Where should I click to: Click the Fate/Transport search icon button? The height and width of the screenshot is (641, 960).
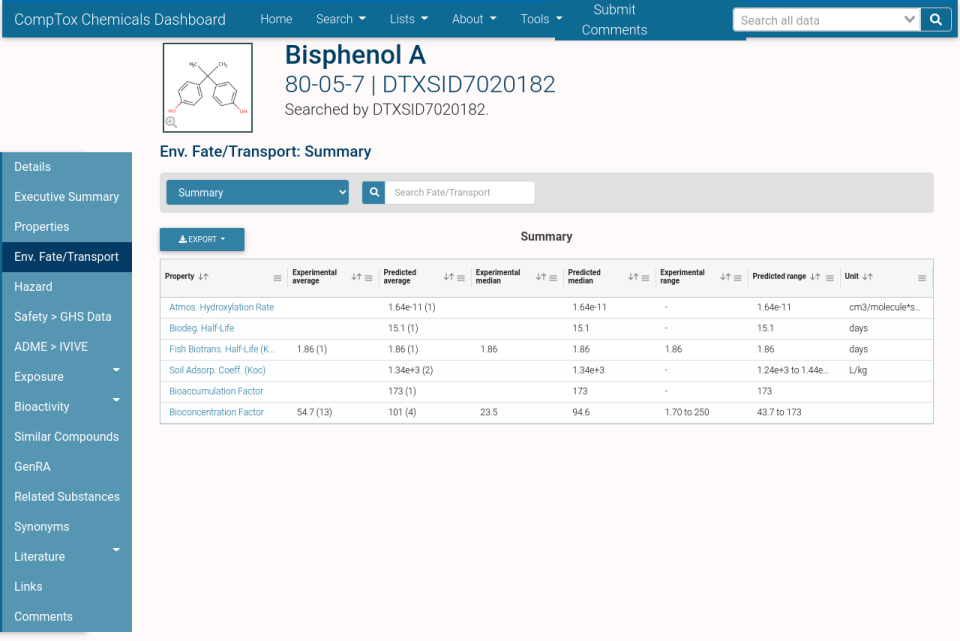point(373,192)
